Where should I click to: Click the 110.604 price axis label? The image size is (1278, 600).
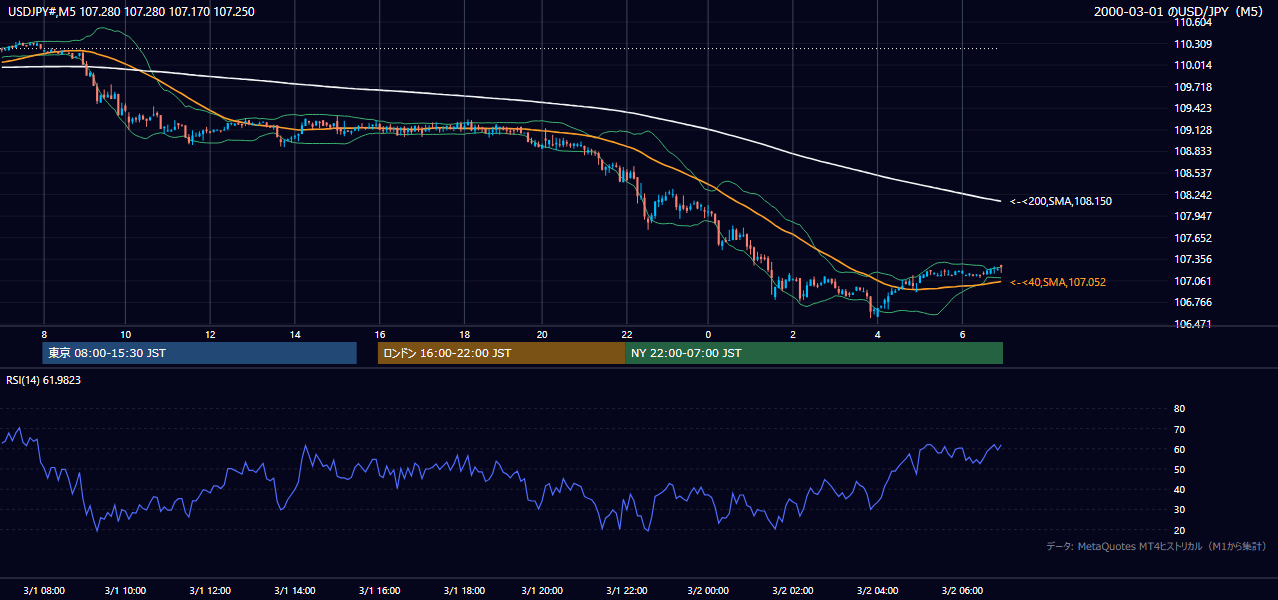tap(1194, 22)
